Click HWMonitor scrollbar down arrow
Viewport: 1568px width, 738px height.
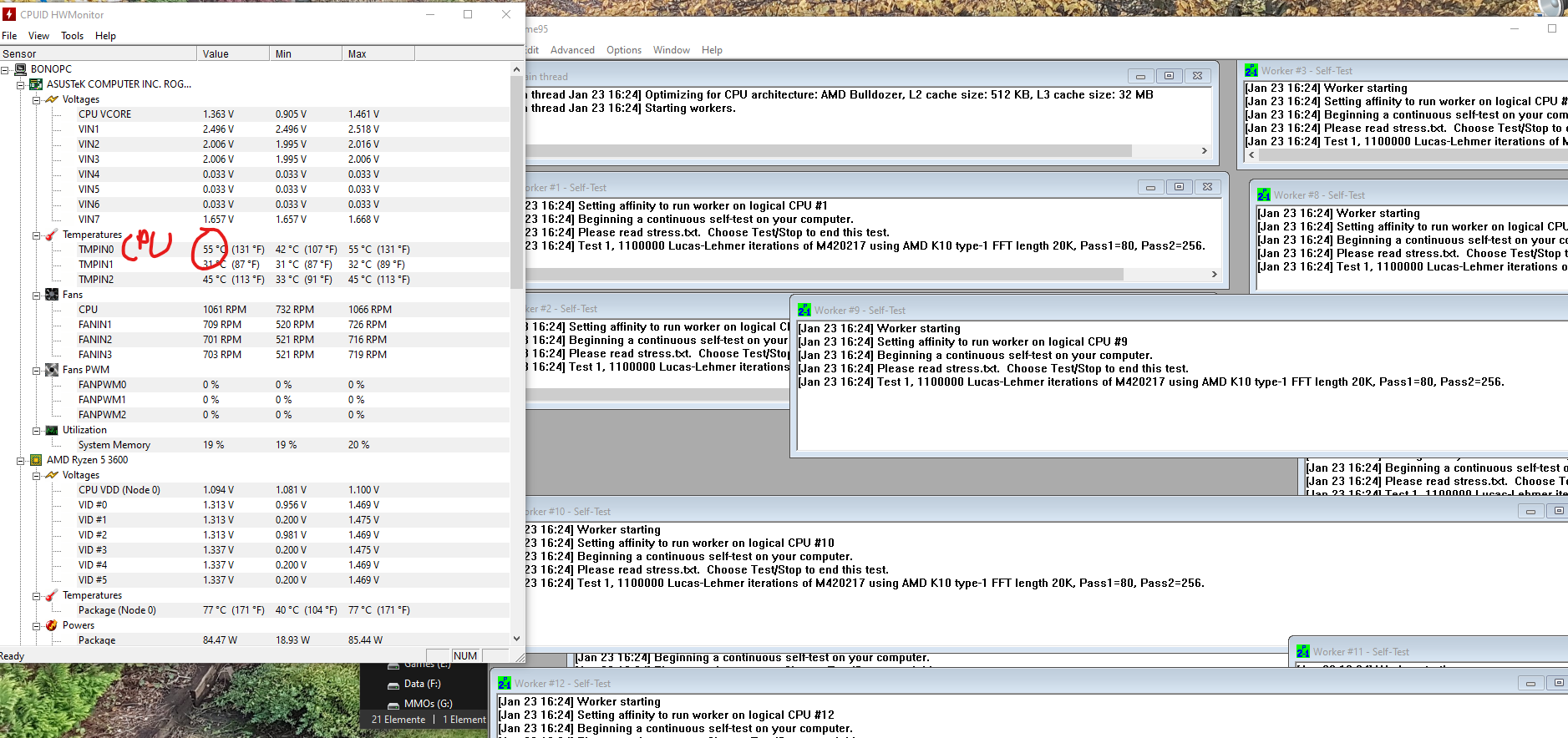[x=516, y=639]
